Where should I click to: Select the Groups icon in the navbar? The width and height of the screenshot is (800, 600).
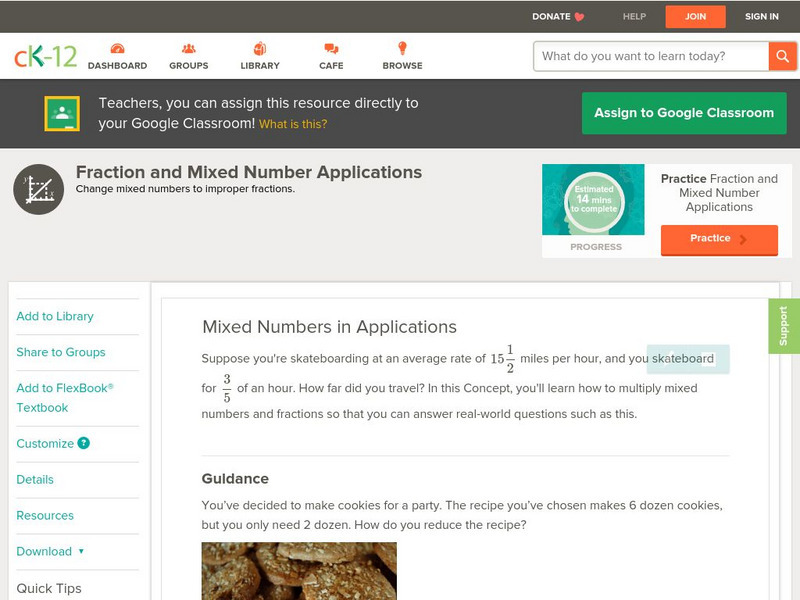[188, 47]
